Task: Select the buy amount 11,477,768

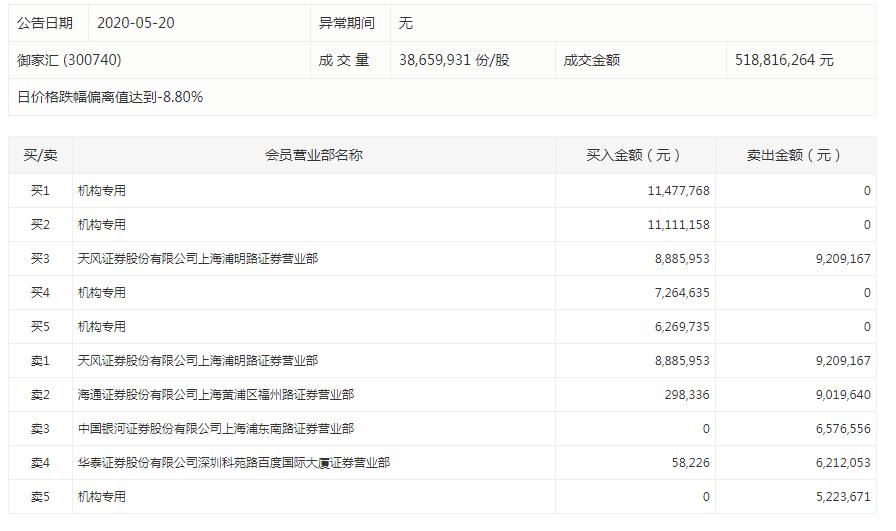Action: [x=678, y=190]
